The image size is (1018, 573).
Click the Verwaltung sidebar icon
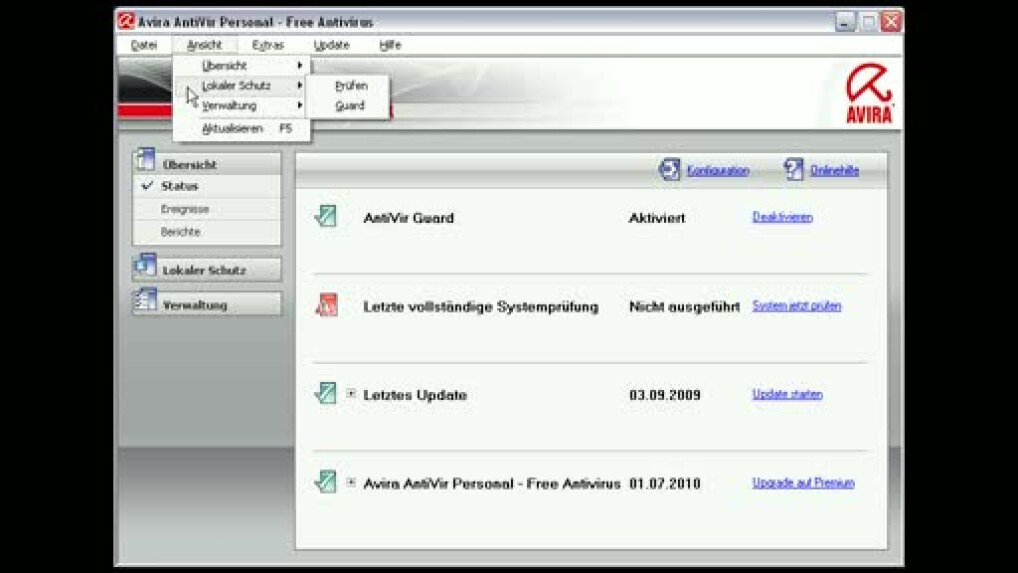click(x=145, y=304)
